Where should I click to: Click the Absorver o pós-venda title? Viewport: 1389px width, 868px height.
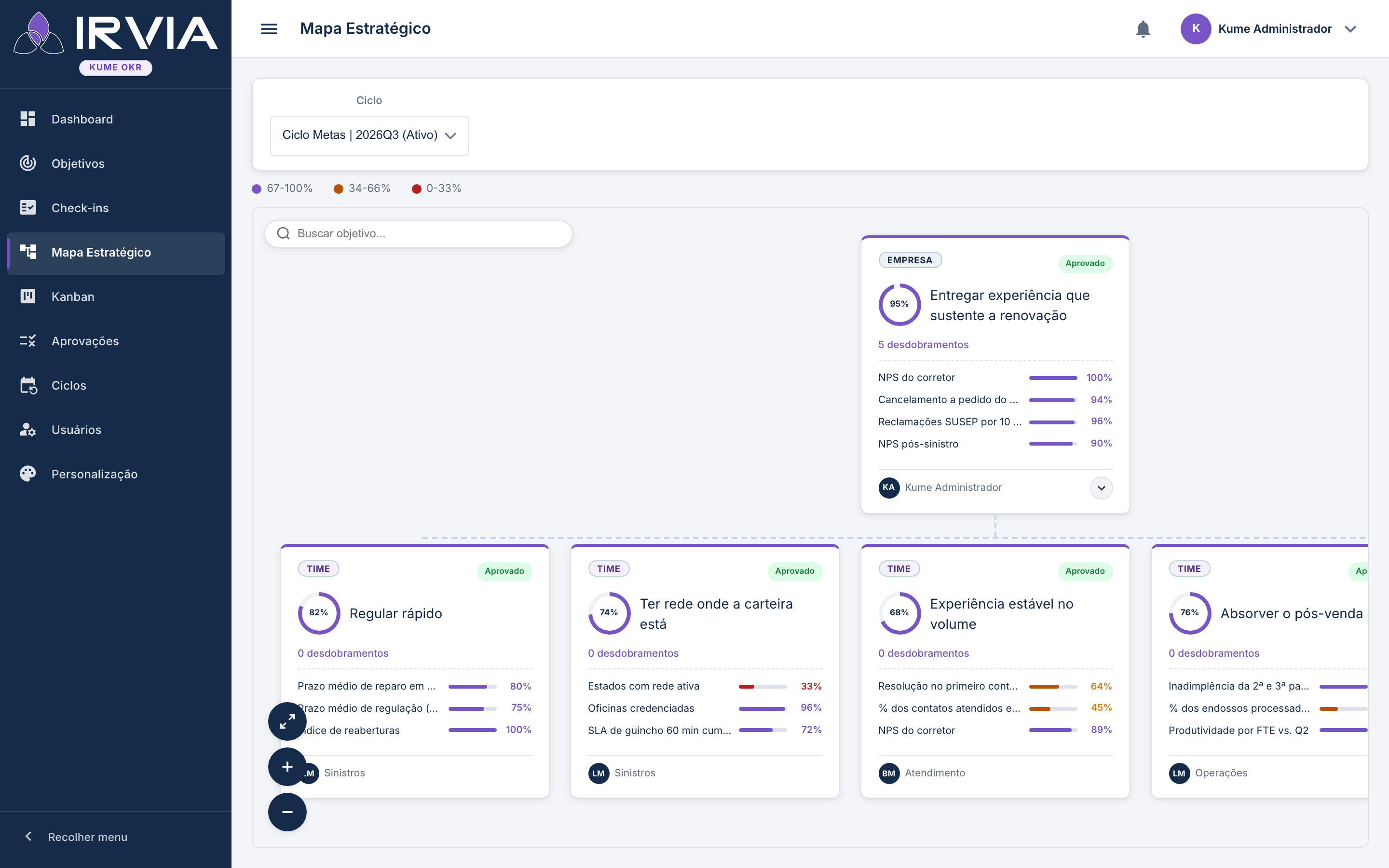click(1292, 614)
